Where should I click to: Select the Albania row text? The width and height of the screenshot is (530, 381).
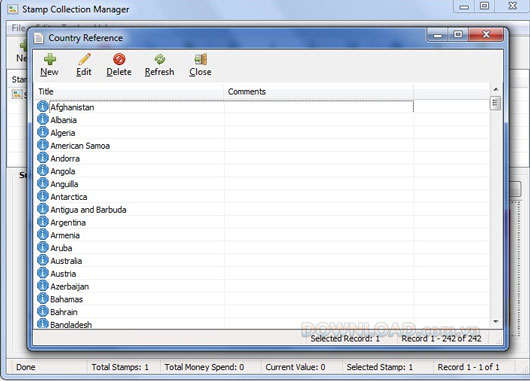tap(64, 120)
